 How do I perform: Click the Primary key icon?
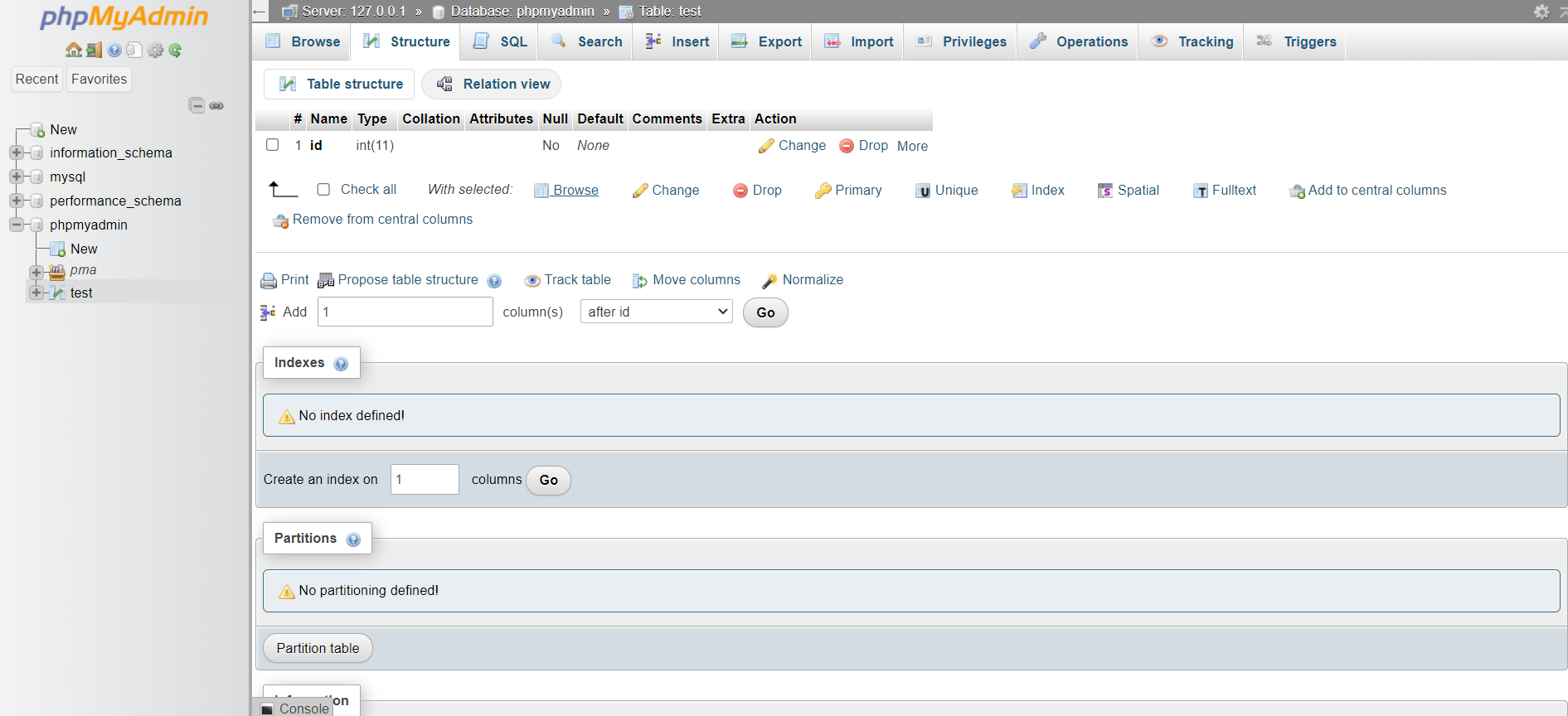tap(823, 191)
